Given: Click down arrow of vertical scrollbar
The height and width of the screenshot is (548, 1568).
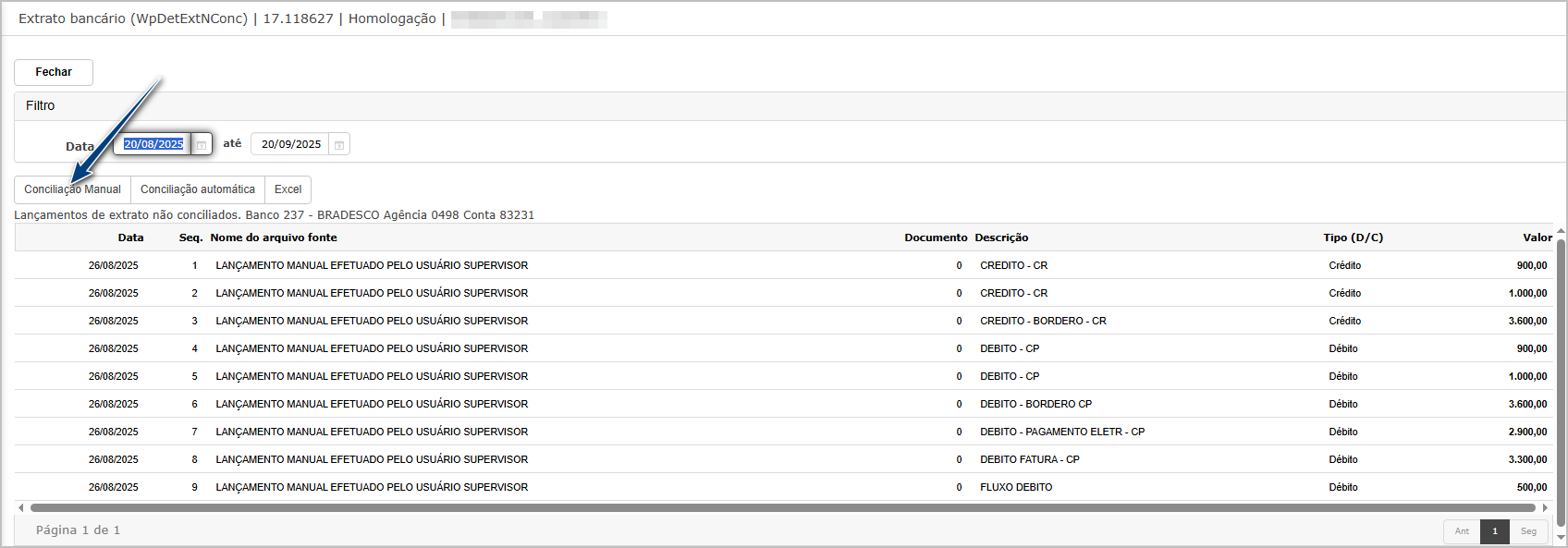Looking at the screenshot, I should [x=1561, y=537].
